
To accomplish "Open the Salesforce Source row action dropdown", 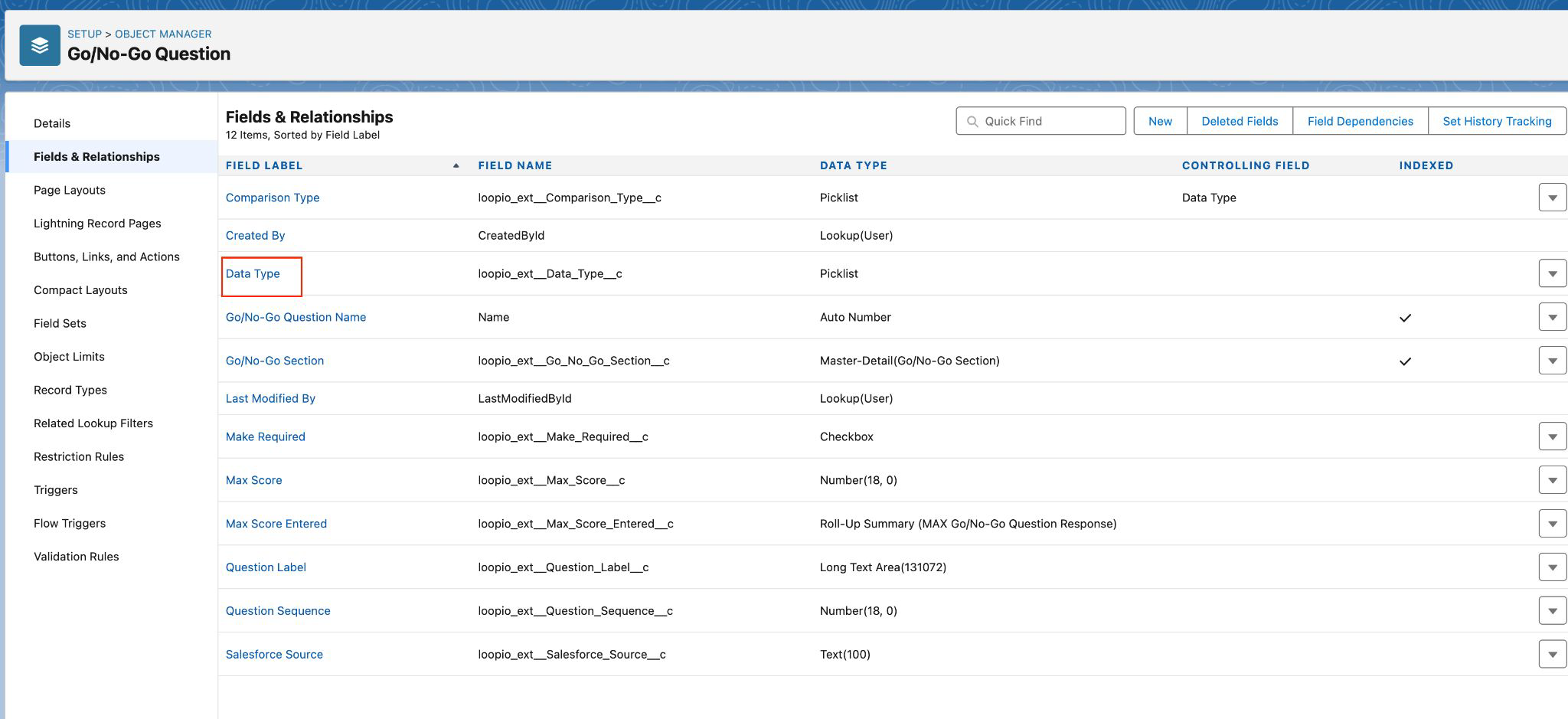I will pyautogui.click(x=1552, y=655).
